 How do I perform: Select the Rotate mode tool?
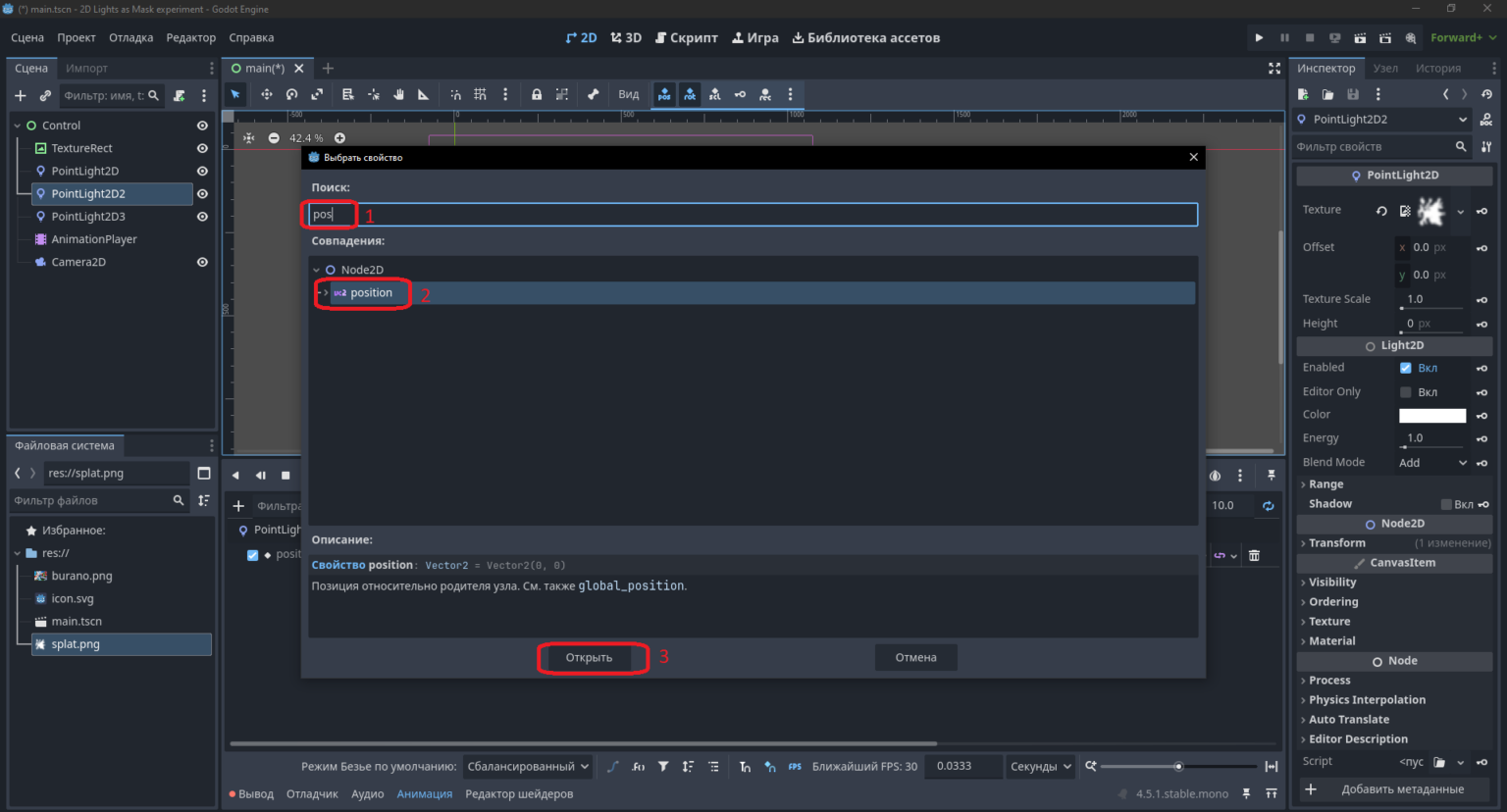[291, 94]
